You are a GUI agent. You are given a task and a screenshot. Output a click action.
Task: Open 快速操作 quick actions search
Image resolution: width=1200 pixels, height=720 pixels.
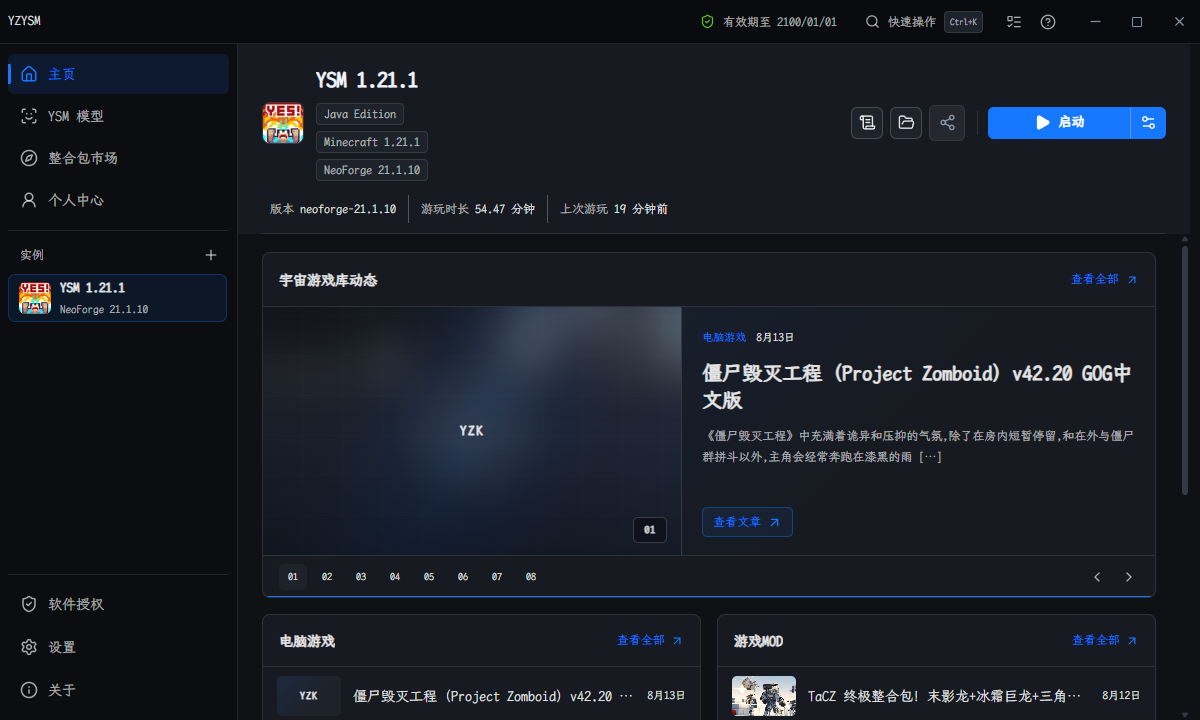click(x=900, y=21)
